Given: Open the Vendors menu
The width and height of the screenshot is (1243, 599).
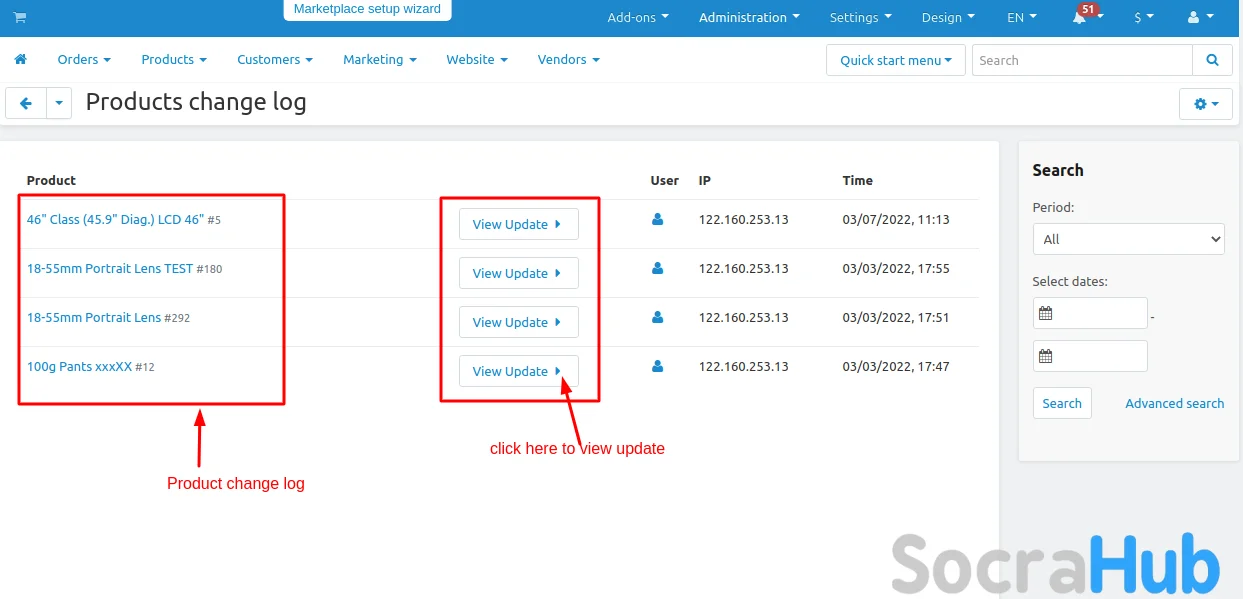Looking at the screenshot, I should click(568, 60).
